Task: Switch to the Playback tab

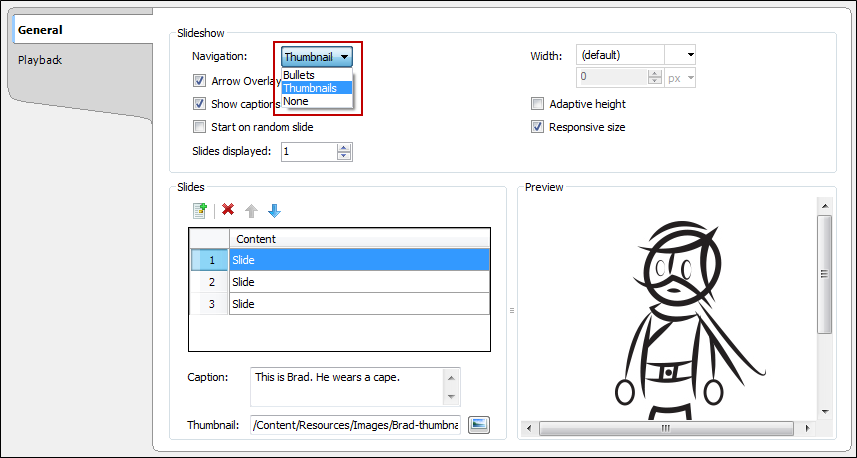Action: coord(40,60)
